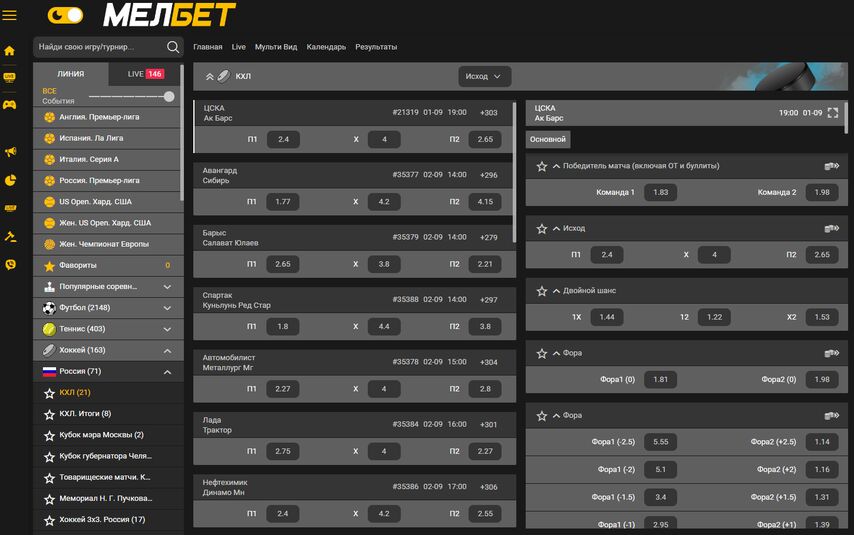Screen dimensions: 854x535
Task: Collapse the Россия (71) group
Action: 108,372
